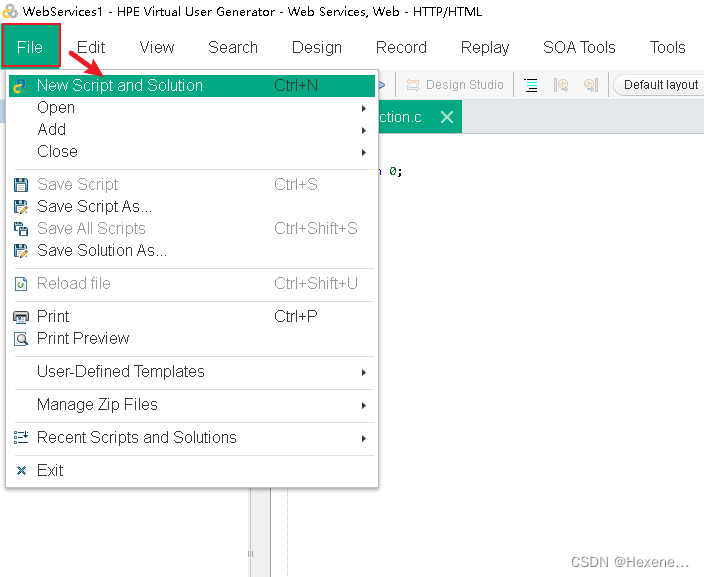This screenshot has width=704, height=577.
Task: Click the first bookmark navigation toolbar icon
Action: pyautogui.click(x=561, y=85)
